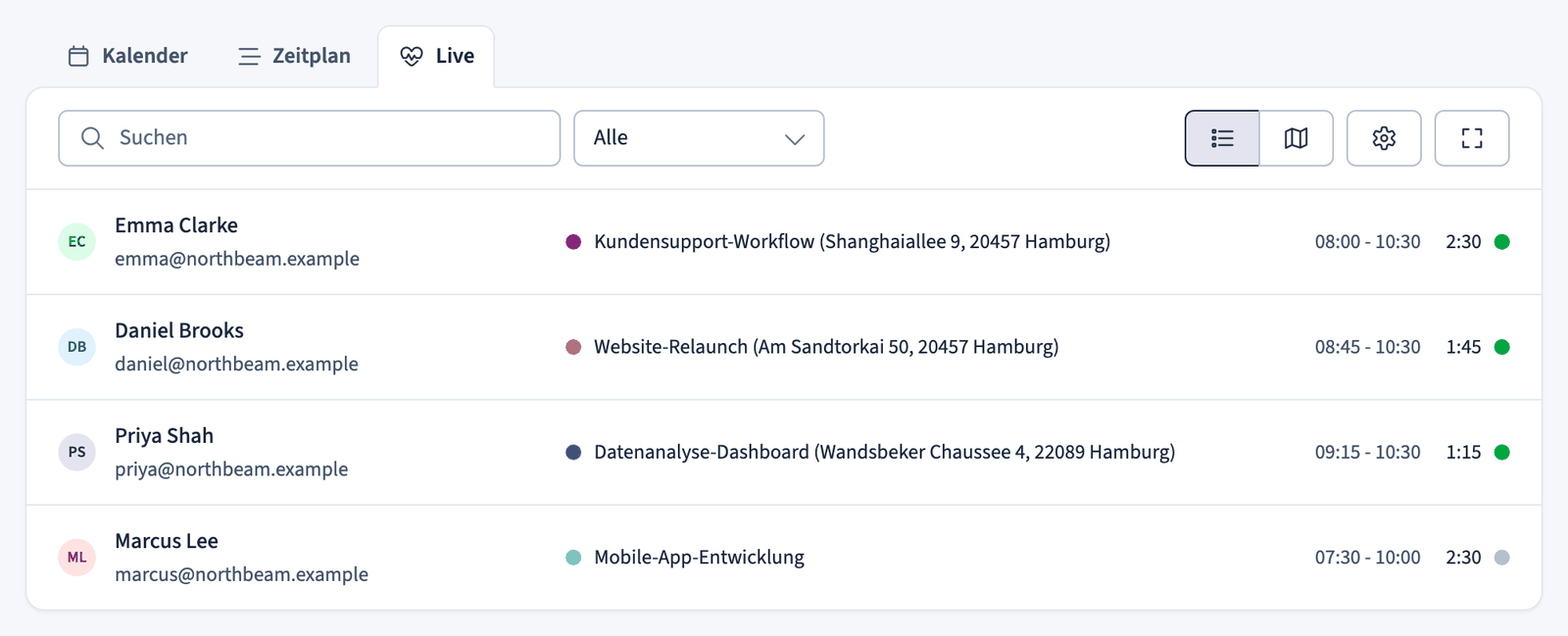Focus the Suchen search field

click(310, 138)
